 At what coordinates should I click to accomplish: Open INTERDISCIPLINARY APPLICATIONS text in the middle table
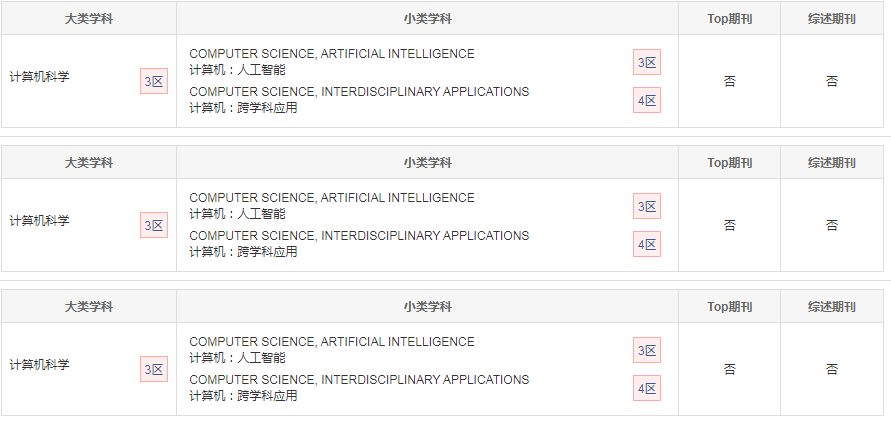tap(425, 236)
